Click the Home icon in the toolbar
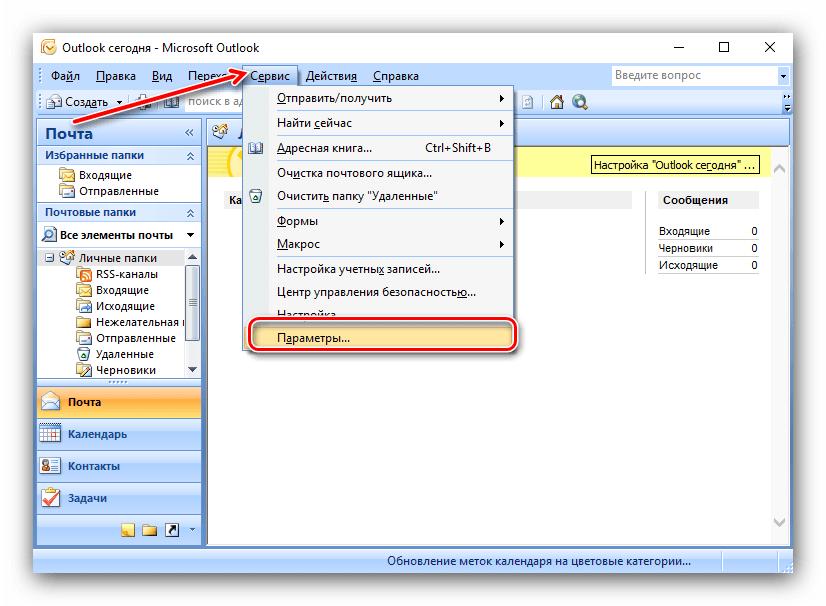Image resolution: width=826 pixels, height=606 pixels. [x=557, y=102]
